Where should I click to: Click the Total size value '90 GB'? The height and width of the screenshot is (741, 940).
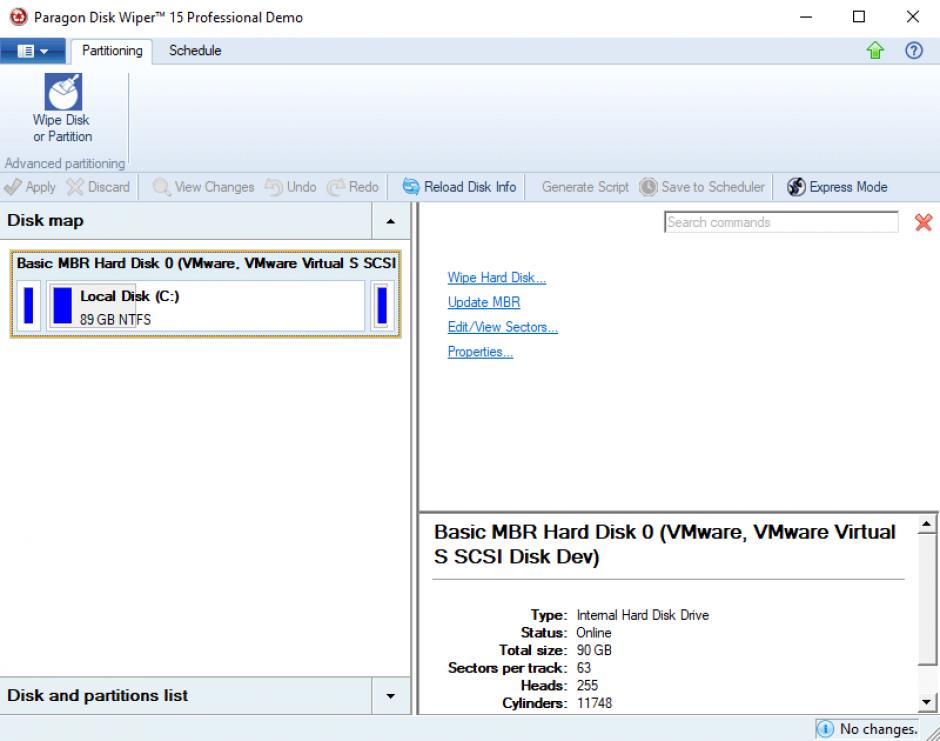tap(593, 650)
